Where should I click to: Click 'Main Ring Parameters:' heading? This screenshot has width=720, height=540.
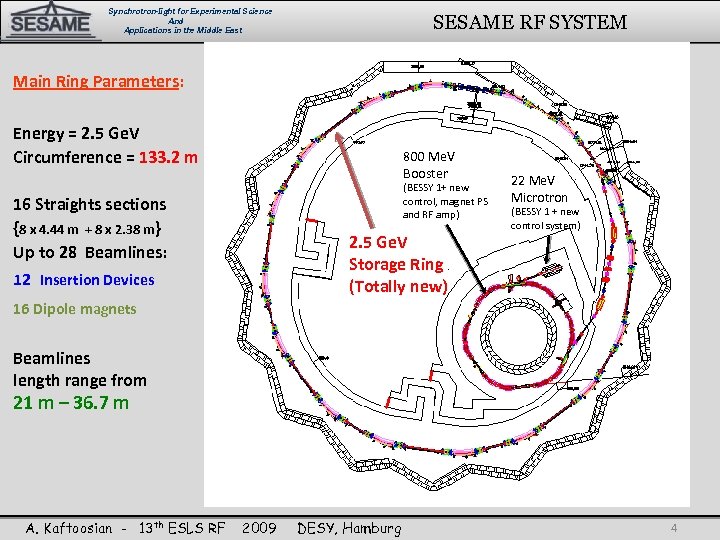(x=98, y=82)
